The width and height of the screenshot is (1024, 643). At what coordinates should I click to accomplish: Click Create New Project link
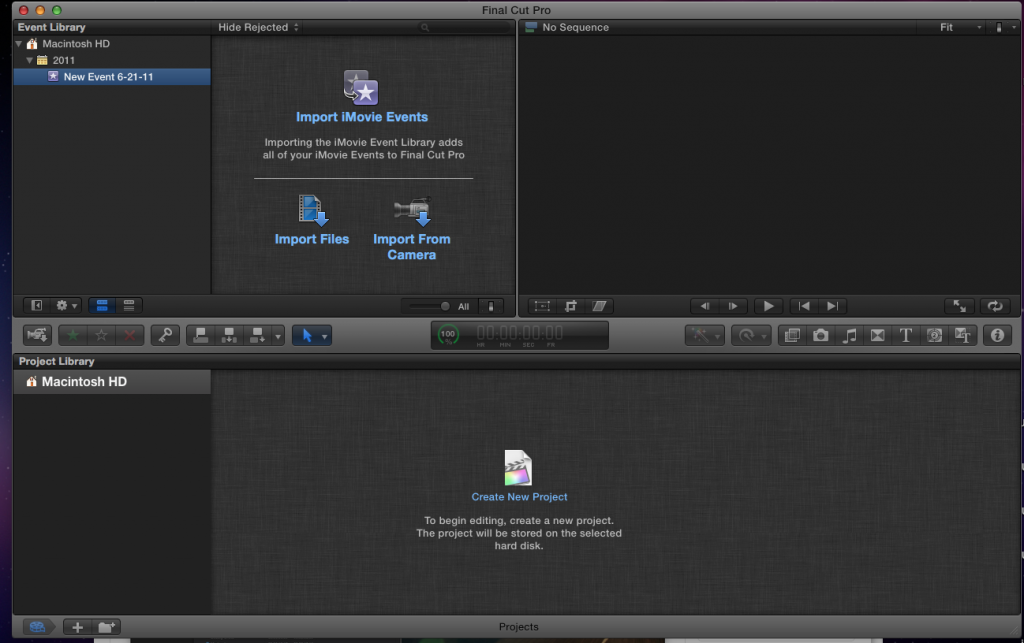[519, 497]
